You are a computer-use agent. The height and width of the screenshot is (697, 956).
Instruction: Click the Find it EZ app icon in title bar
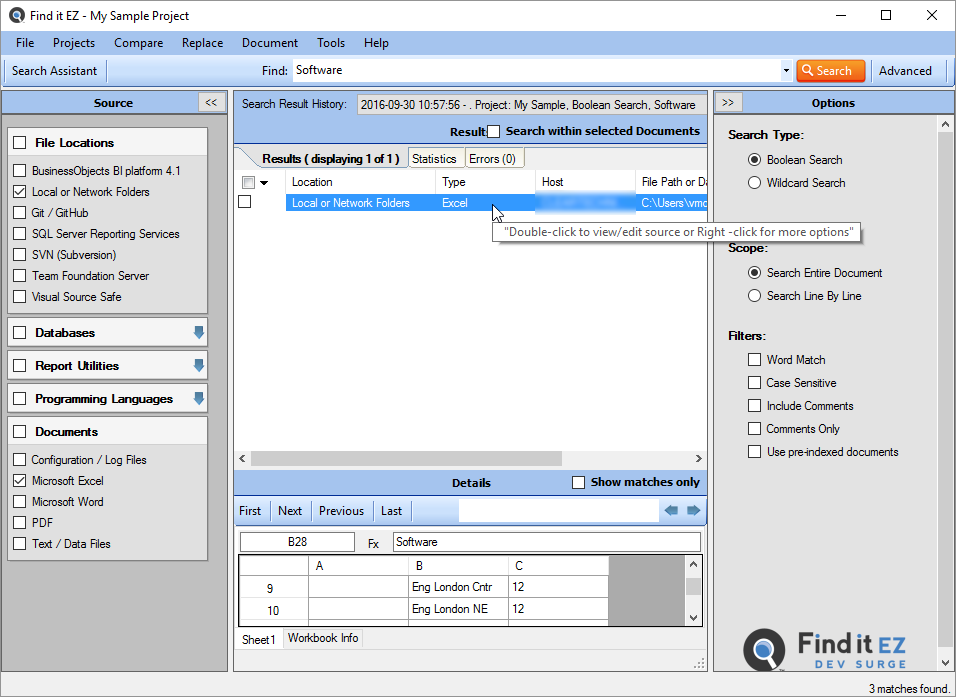click(x=16, y=15)
